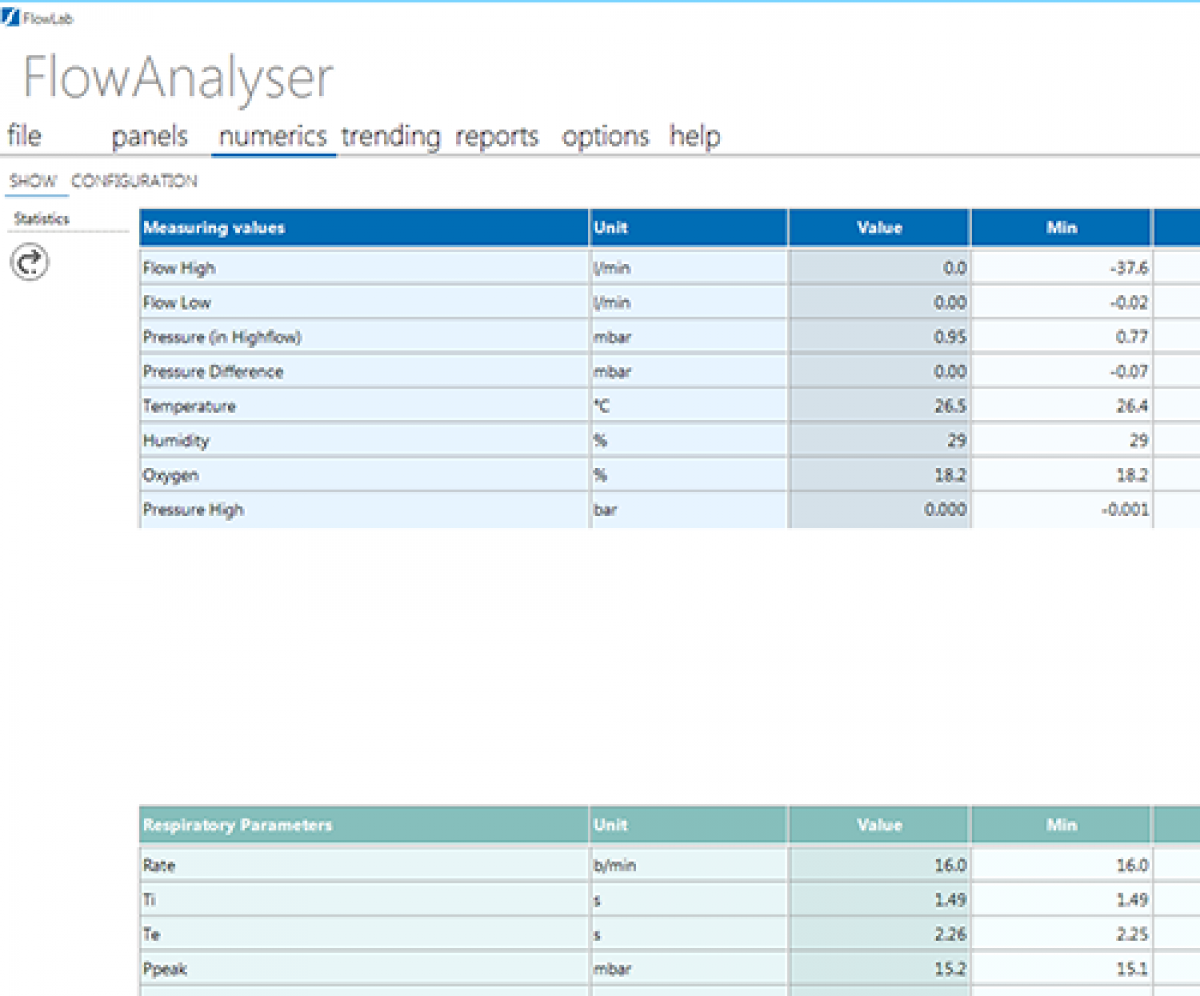Image resolution: width=1200 pixels, height=996 pixels.
Task: Click the Rate value cell showing 16.0
Action: [x=880, y=865]
